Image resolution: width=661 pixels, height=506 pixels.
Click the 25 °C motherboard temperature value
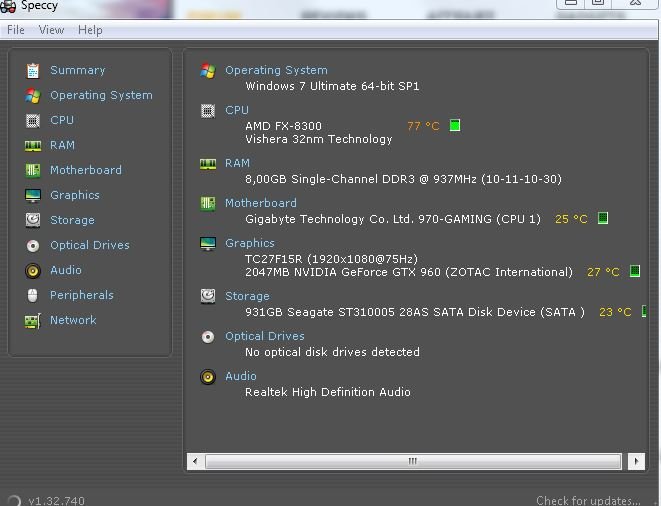coord(571,219)
